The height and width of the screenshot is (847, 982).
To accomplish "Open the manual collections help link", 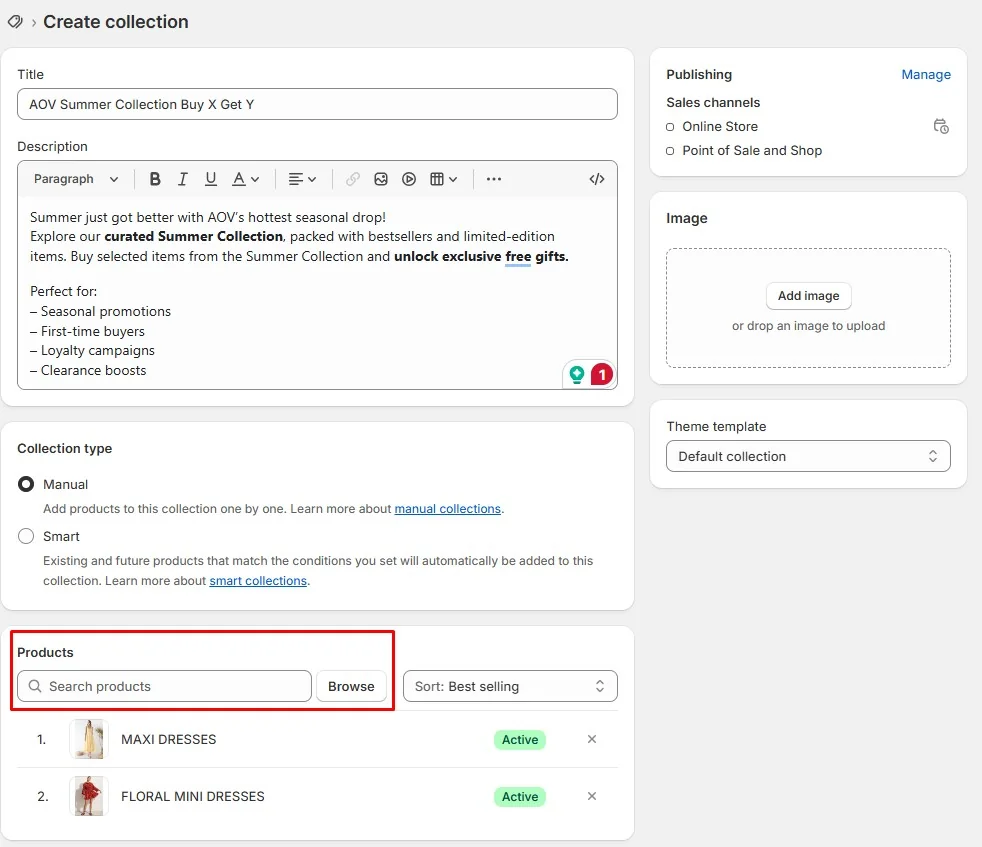I will (x=447, y=509).
